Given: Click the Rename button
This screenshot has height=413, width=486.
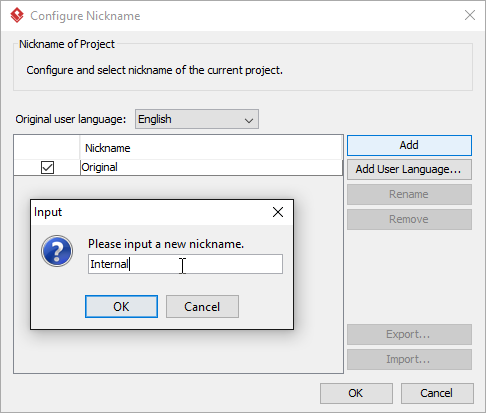Looking at the screenshot, I should pos(409,194).
